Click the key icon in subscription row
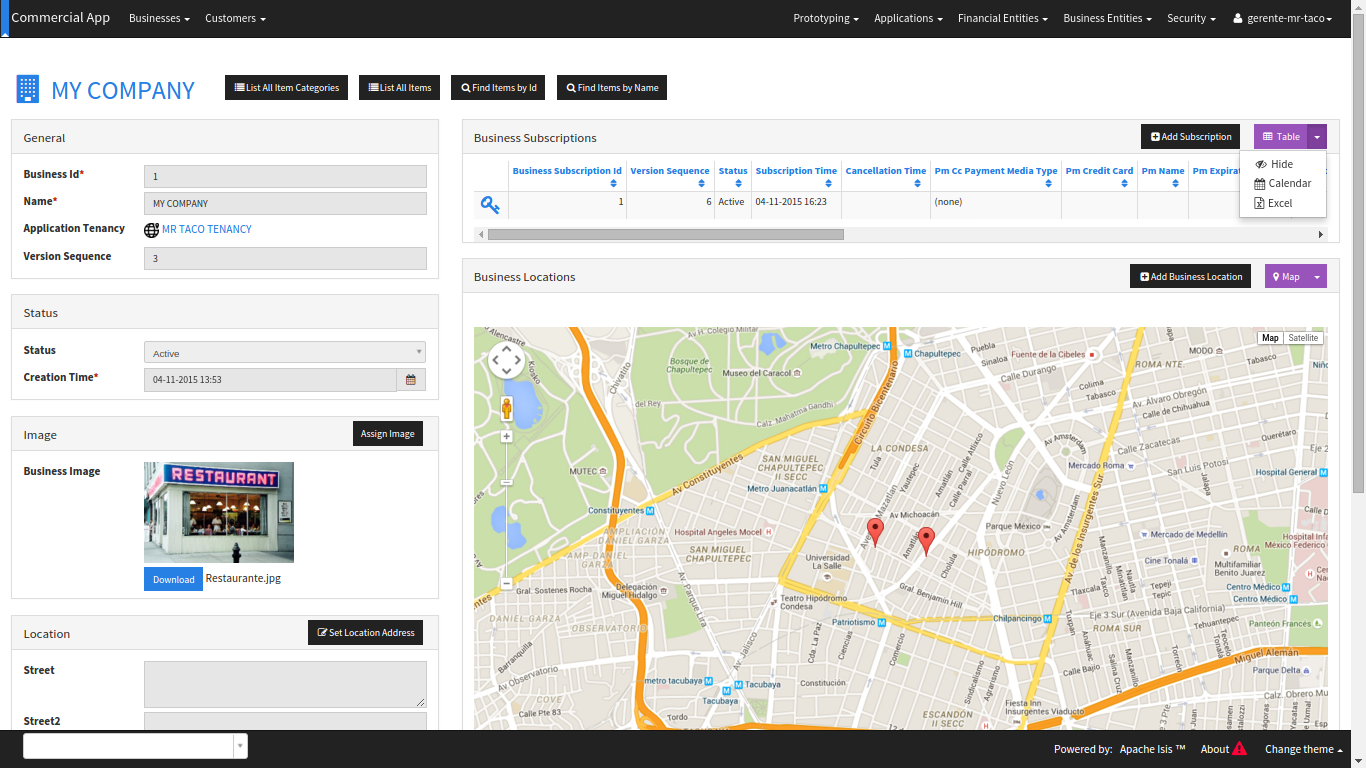Viewport: 1366px width, 768px height. pyautogui.click(x=490, y=205)
